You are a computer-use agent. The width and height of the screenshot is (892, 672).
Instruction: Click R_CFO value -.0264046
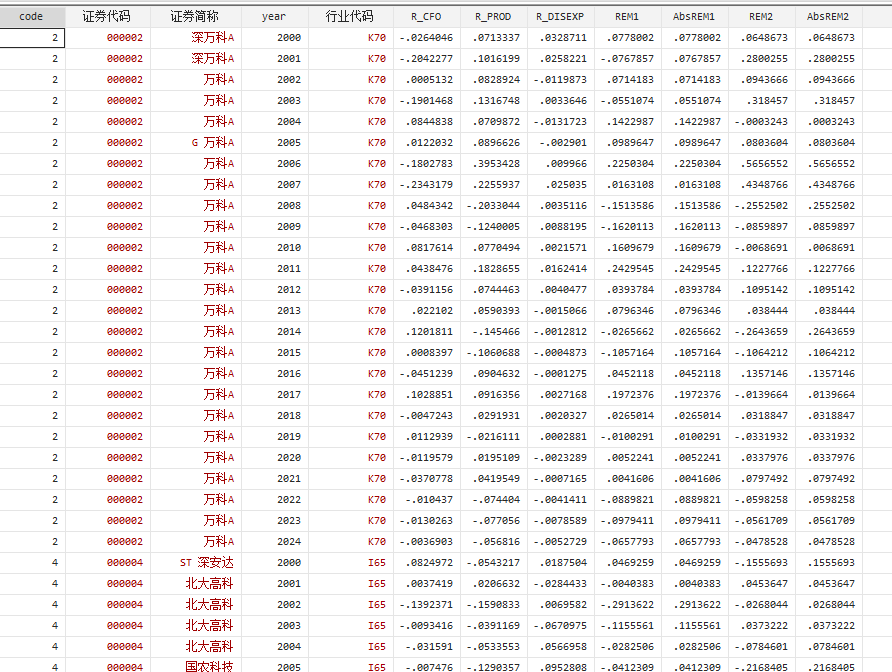pyautogui.click(x=426, y=38)
